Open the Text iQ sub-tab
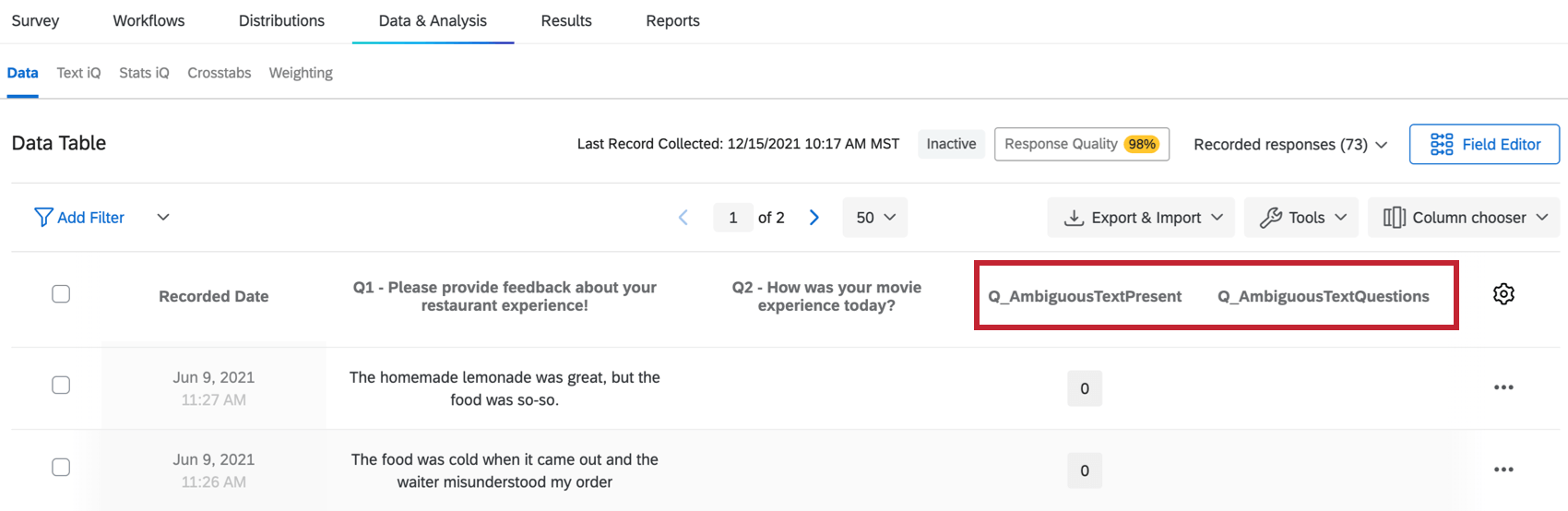Viewport: 1568px width, 511px height. point(78,73)
